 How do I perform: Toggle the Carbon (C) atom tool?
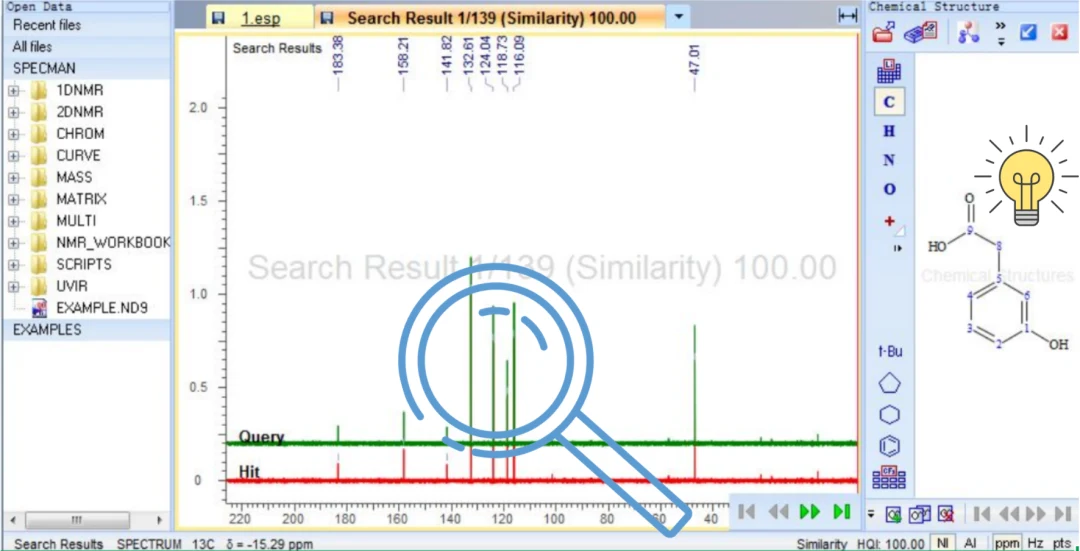coord(889,102)
